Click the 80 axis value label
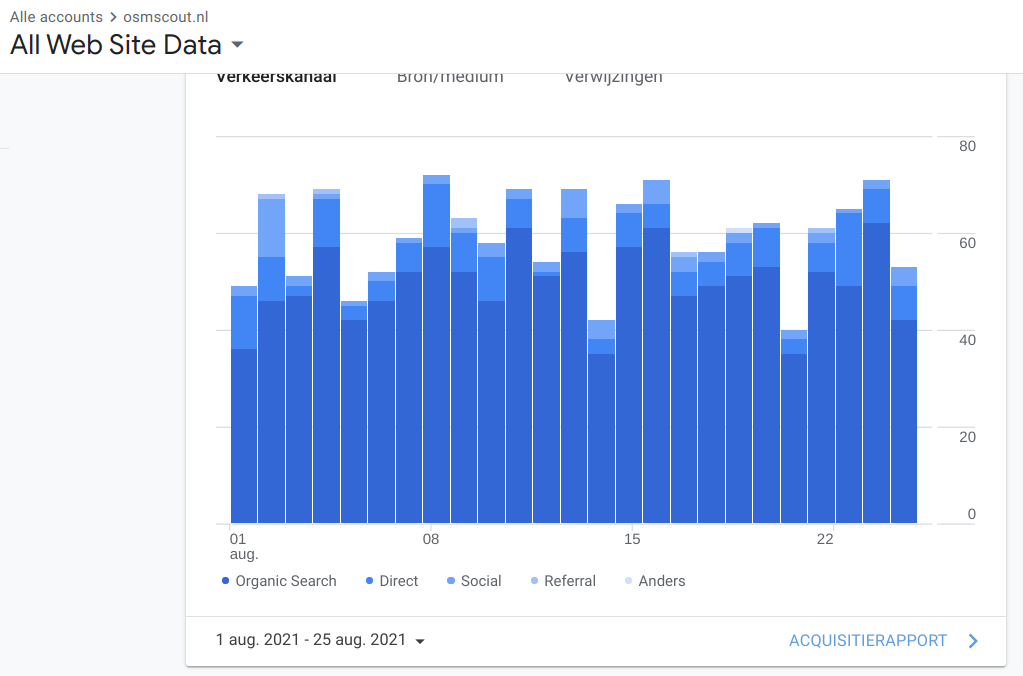Viewport: 1023px width, 676px height. [968, 146]
